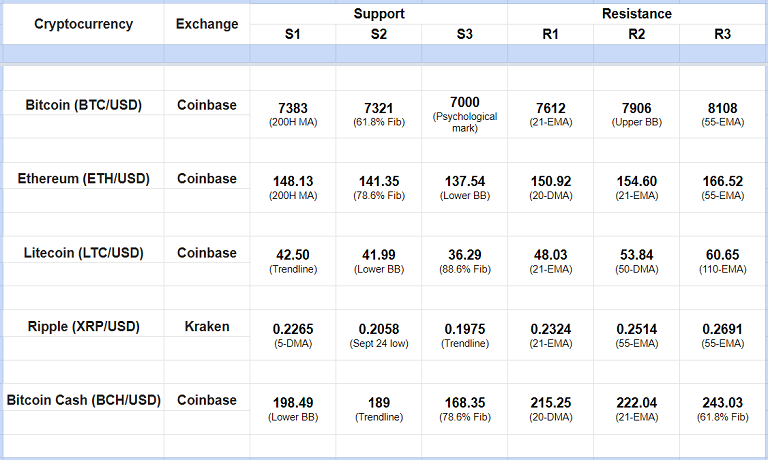Image resolution: width=768 pixels, height=460 pixels.
Task: Select Bitcoin's 8108 resistance value
Action: pos(723,107)
